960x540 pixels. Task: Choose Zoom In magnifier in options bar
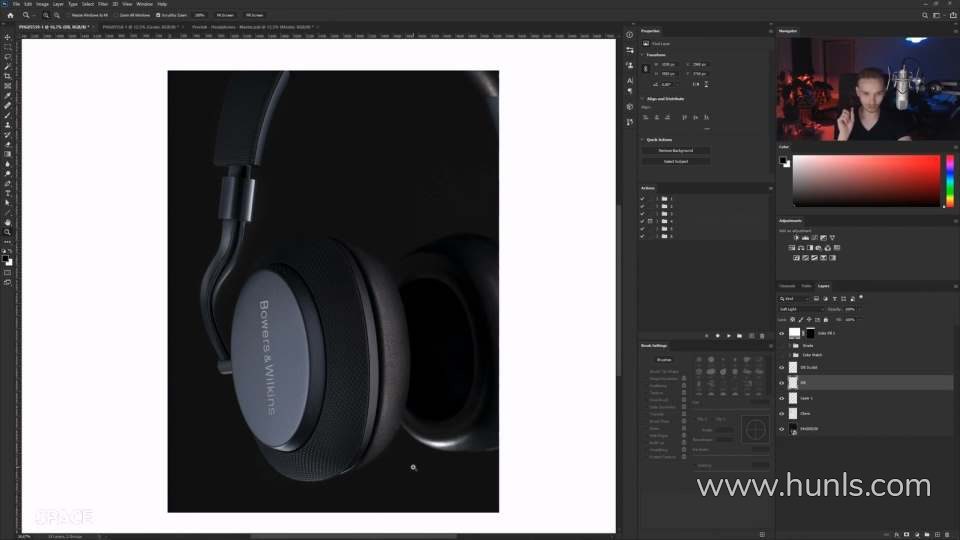(46, 15)
